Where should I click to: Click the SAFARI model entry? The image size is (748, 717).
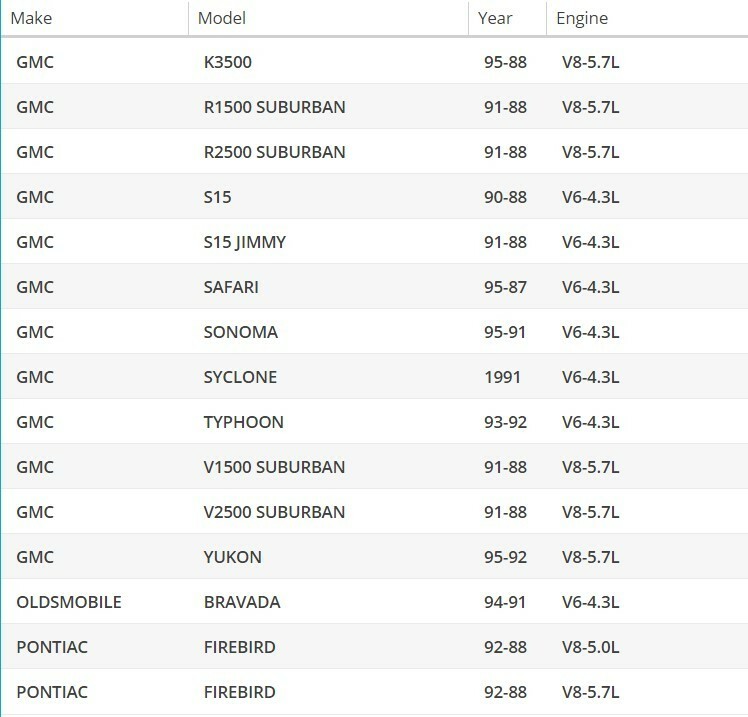(x=231, y=287)
